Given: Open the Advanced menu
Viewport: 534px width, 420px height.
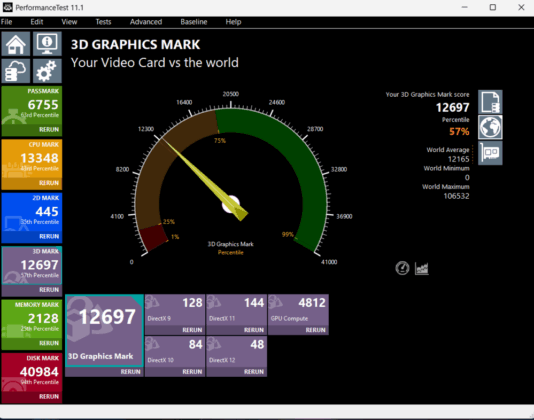Looking at the screenshot, I should pos(146,22).
